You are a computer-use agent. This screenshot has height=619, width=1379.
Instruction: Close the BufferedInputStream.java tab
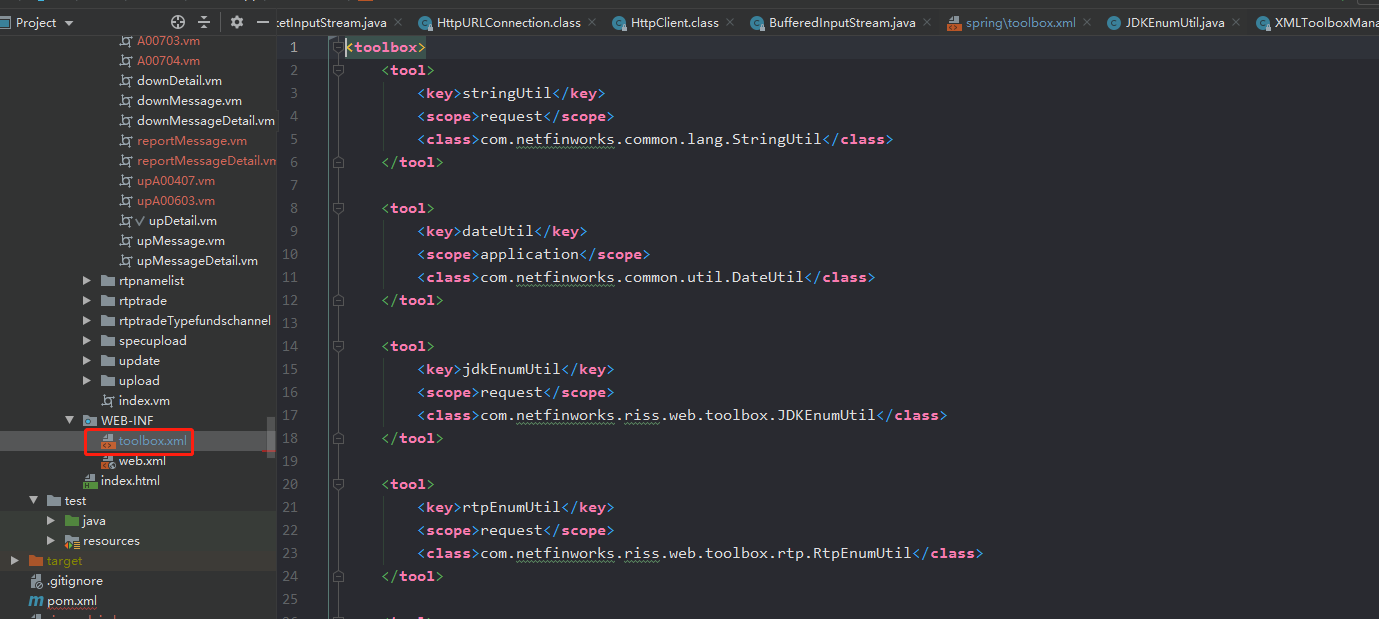click(x=927, y=23)
